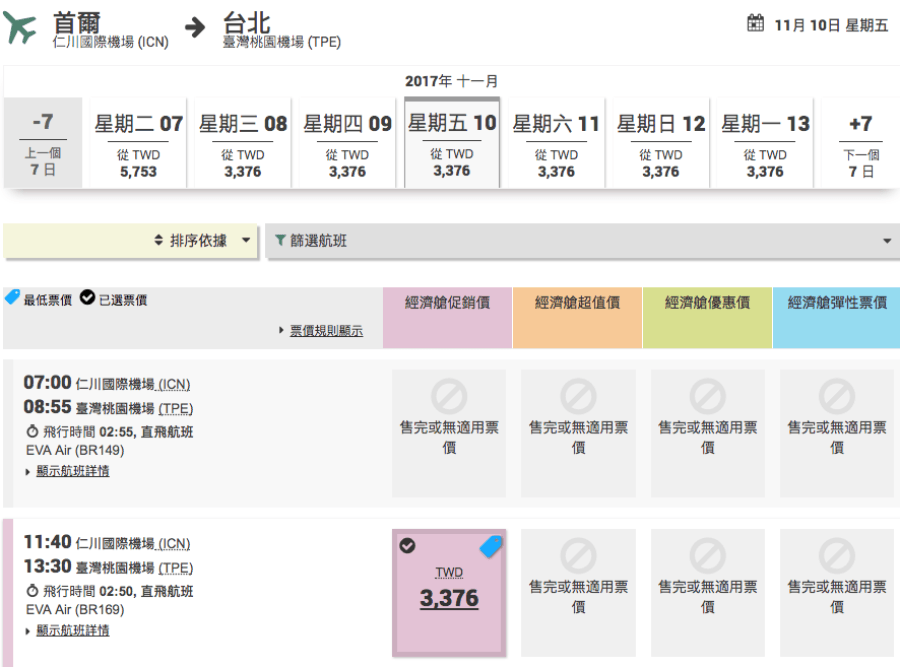
Task: Click sold-out icon for BR169 經濟艙彈性票價
Action: [837, 556]
